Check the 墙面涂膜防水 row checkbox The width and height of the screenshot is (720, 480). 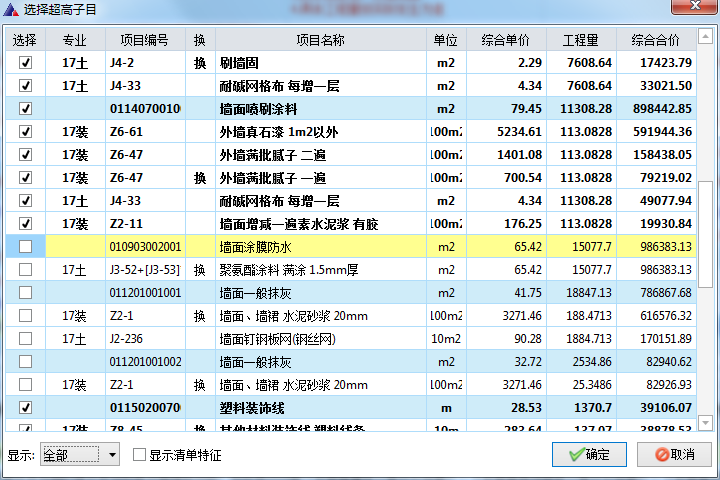coord(25,247)
